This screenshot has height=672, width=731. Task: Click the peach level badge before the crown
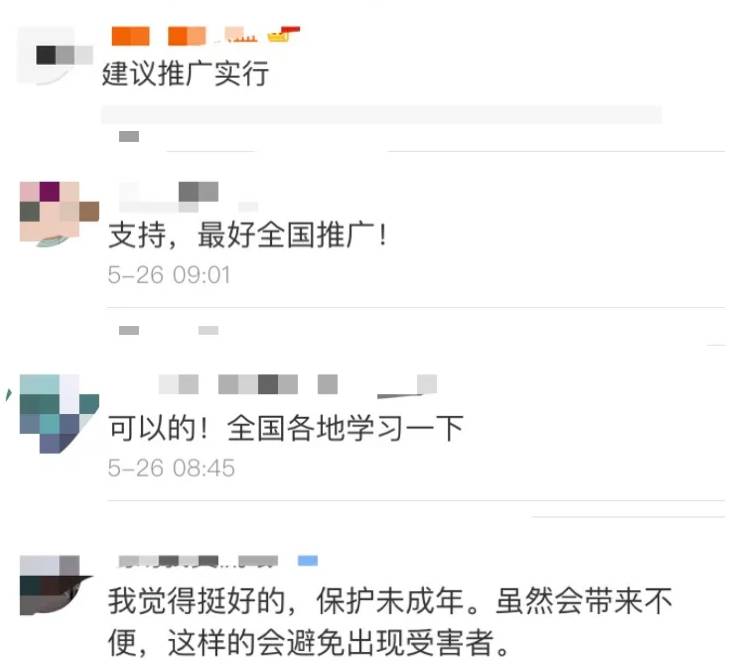point(241,35)
